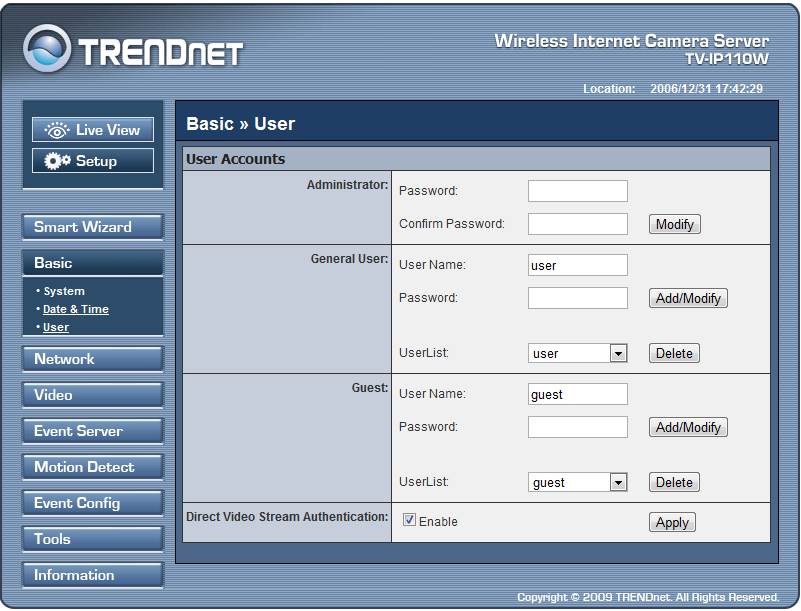Viewport: 801px width, 611px height.
Task: Go to the System submenu link
Action: tap(64, 291)
